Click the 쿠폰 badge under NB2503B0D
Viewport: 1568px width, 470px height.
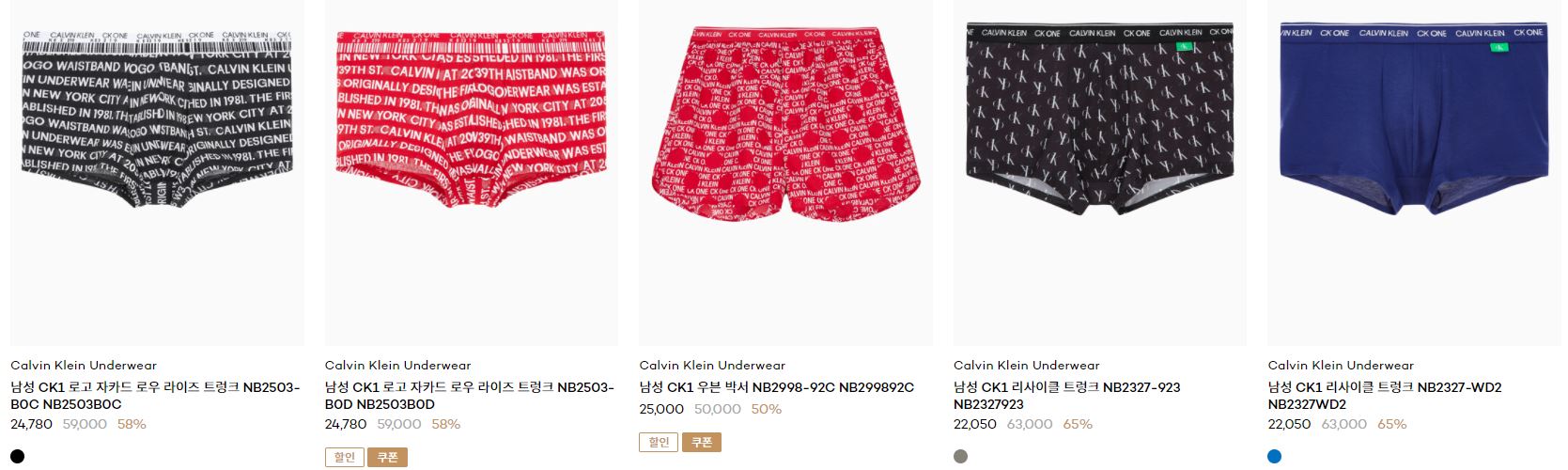point(388,457)
